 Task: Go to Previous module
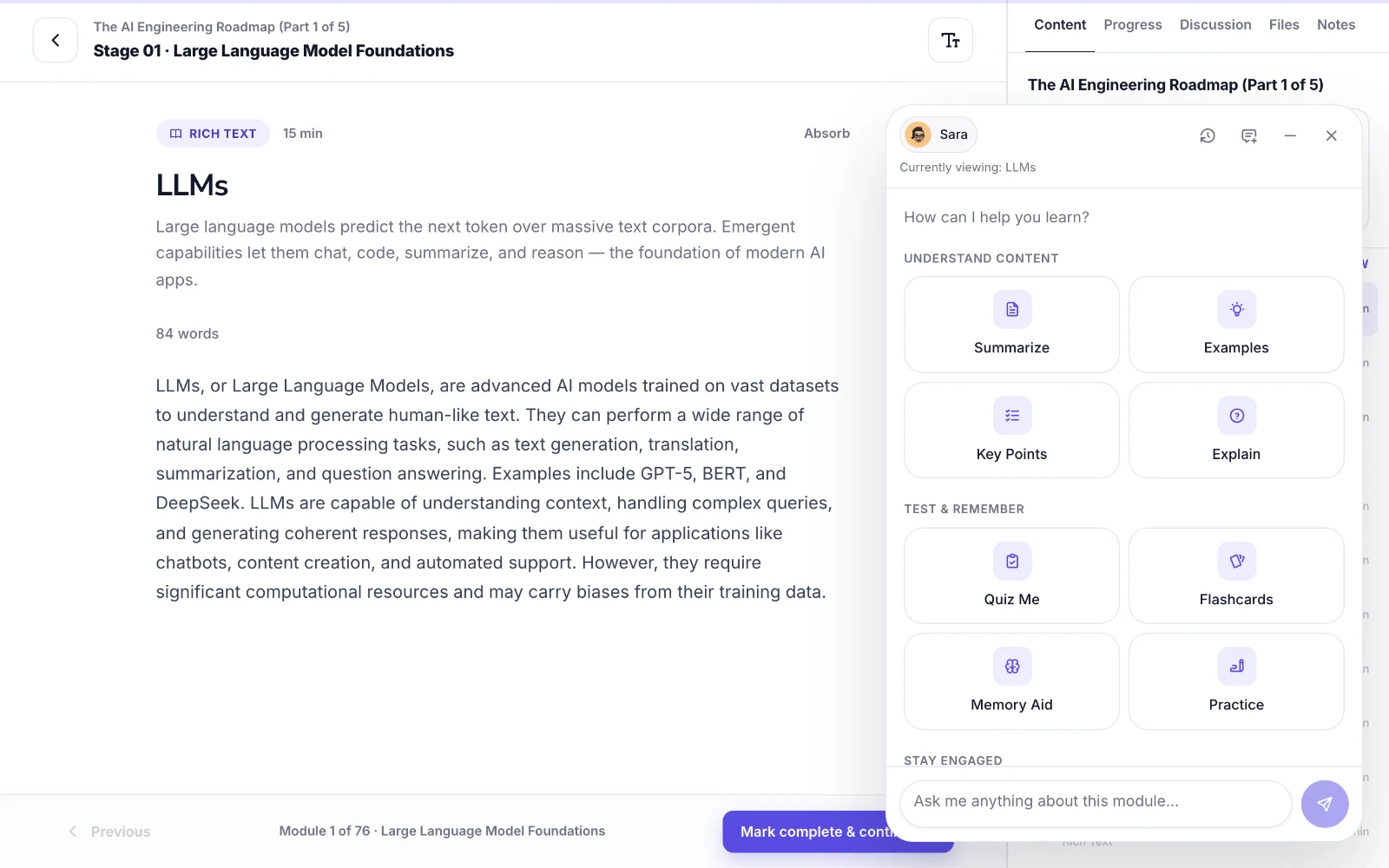[109, 832]
